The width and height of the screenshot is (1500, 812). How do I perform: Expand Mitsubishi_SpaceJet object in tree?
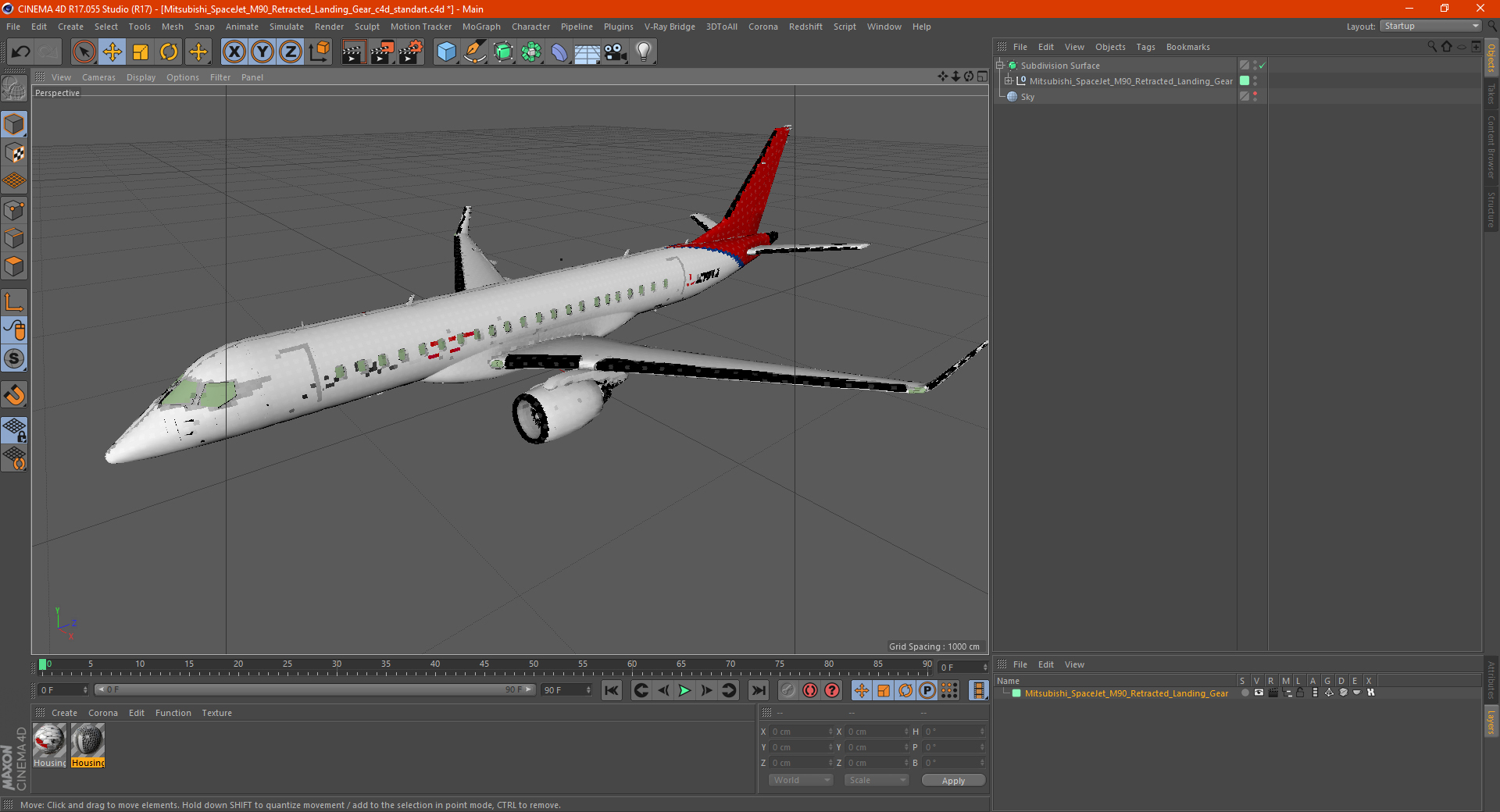(x=1009, y=80)
